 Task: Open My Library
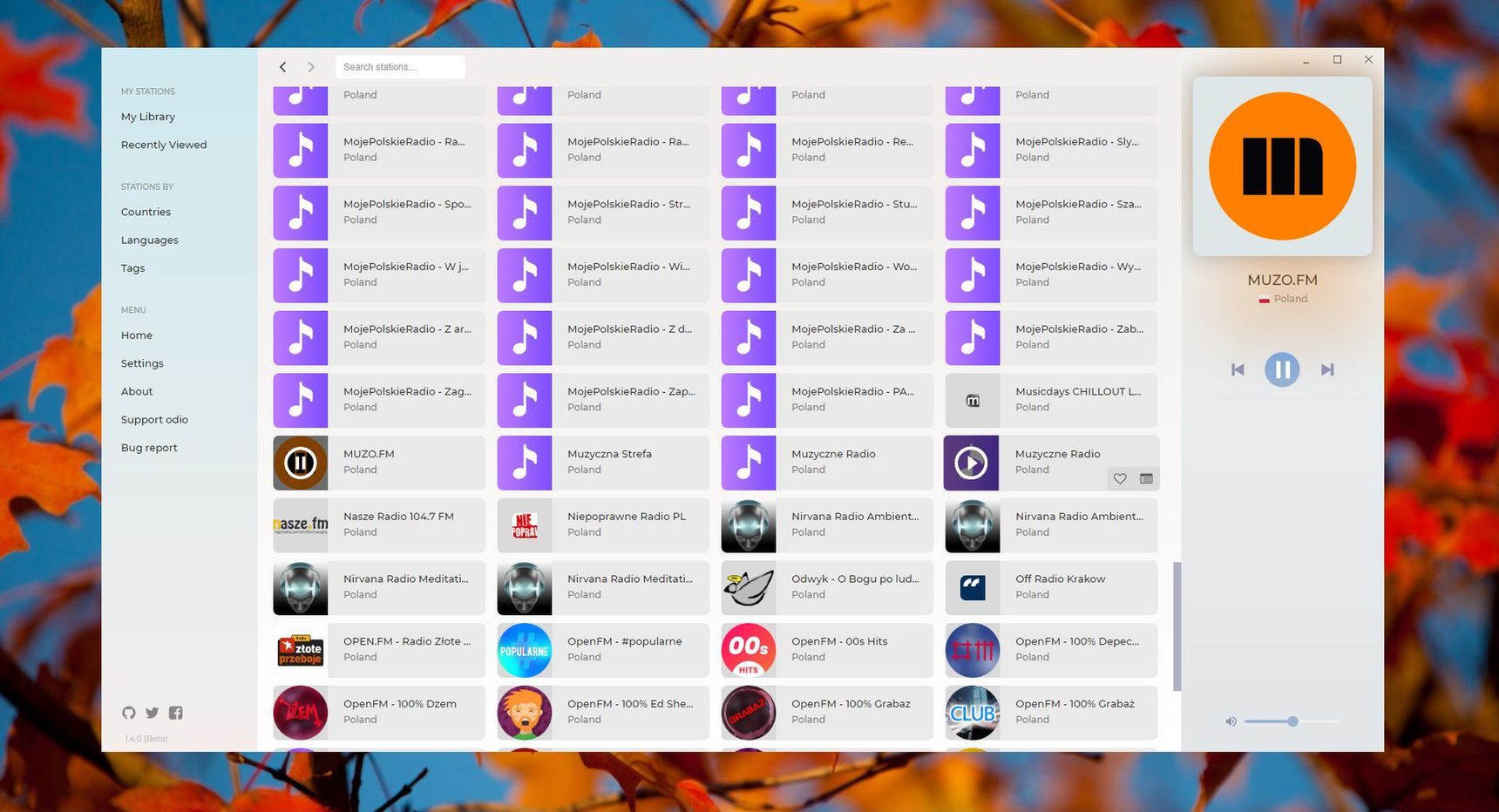[148, 117]
